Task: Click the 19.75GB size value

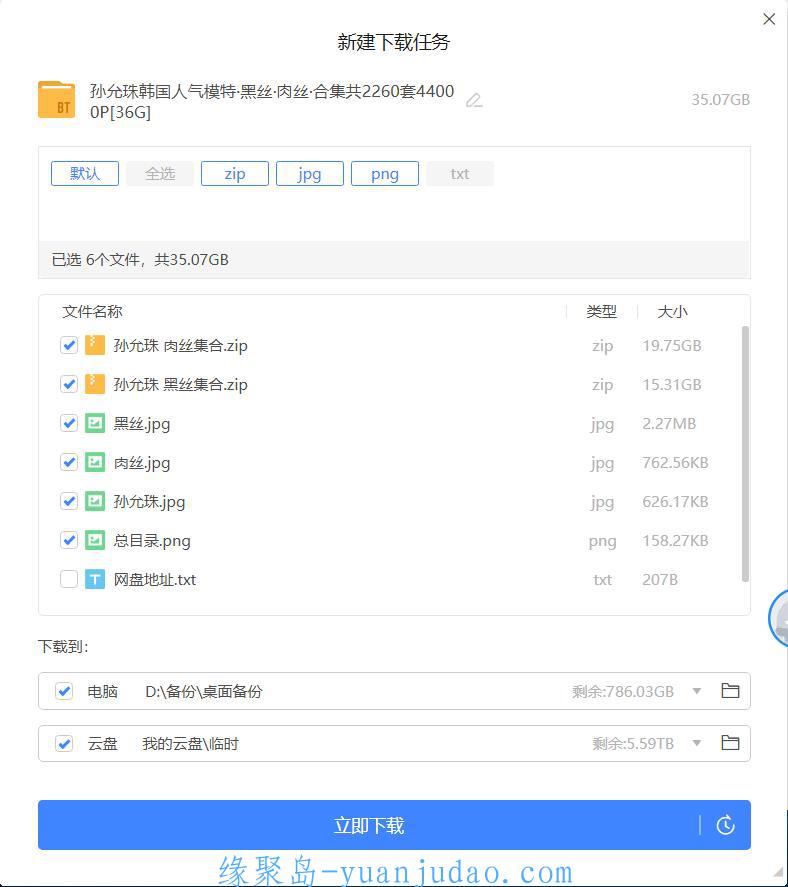Action: (x=671, y=346)
